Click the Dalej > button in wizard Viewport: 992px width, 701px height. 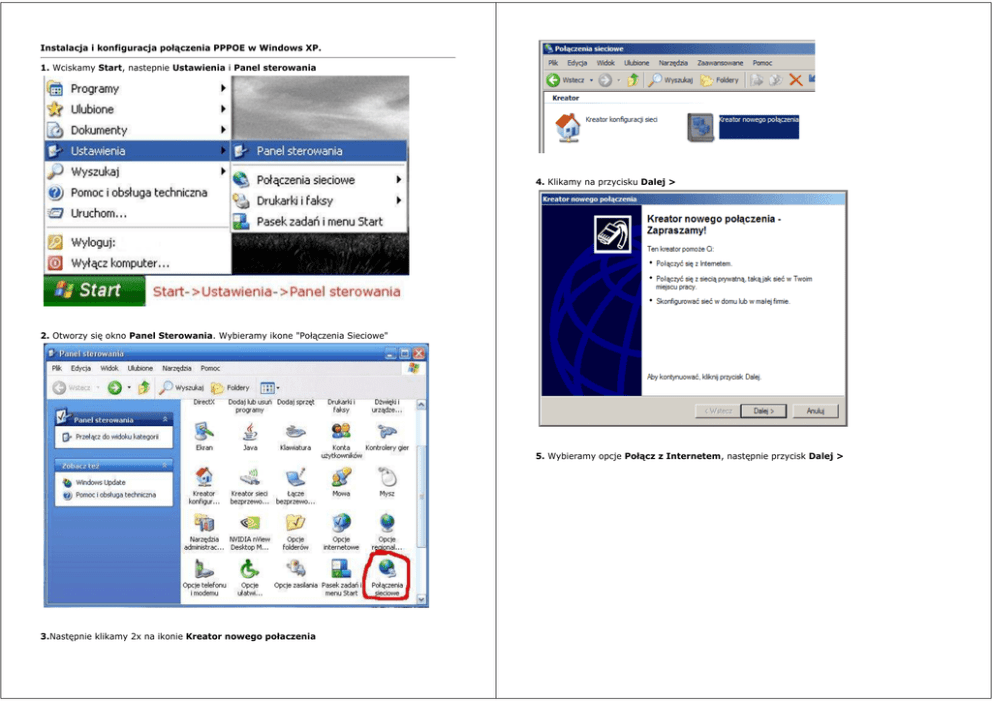[x=769, y=411]
